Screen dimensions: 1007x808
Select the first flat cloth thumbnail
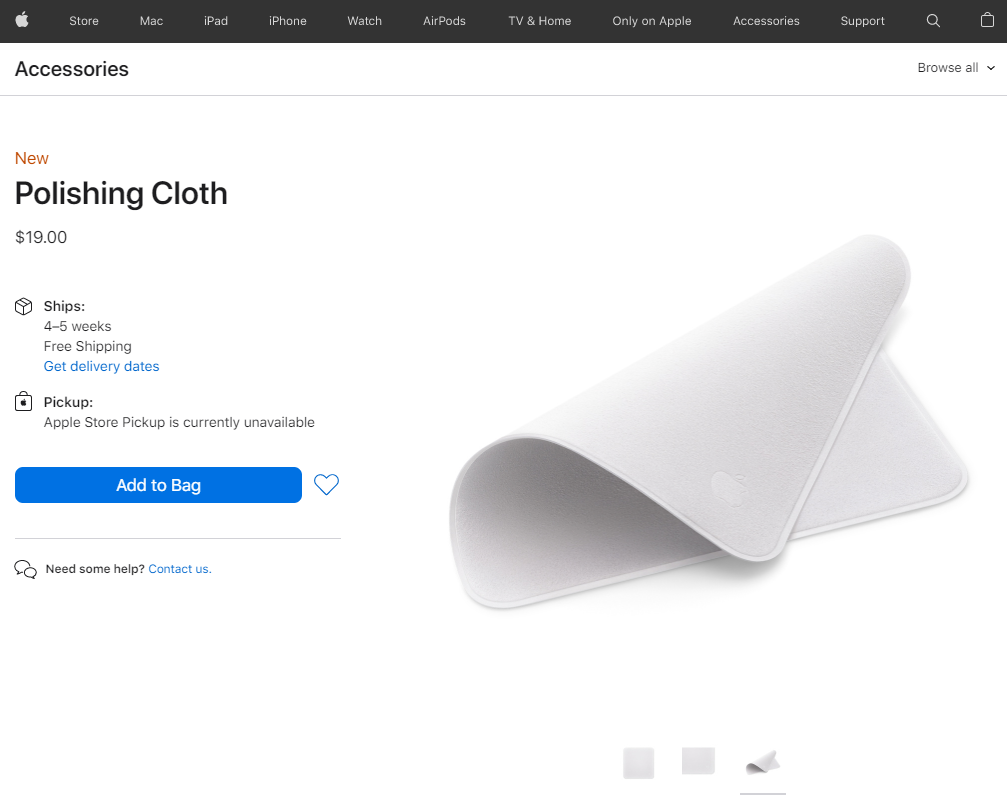(x=638, y=762)
